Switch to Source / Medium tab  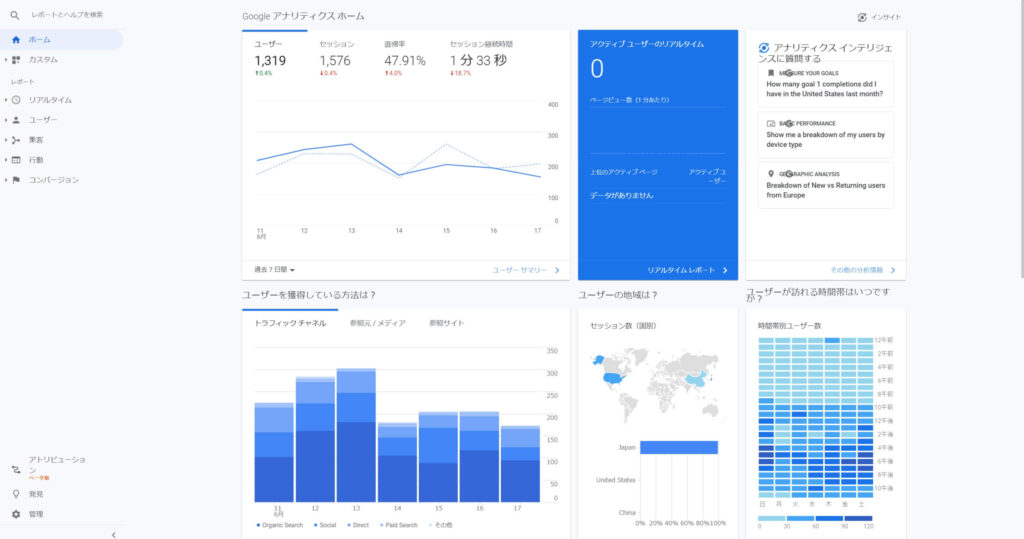tap(377, 323)
